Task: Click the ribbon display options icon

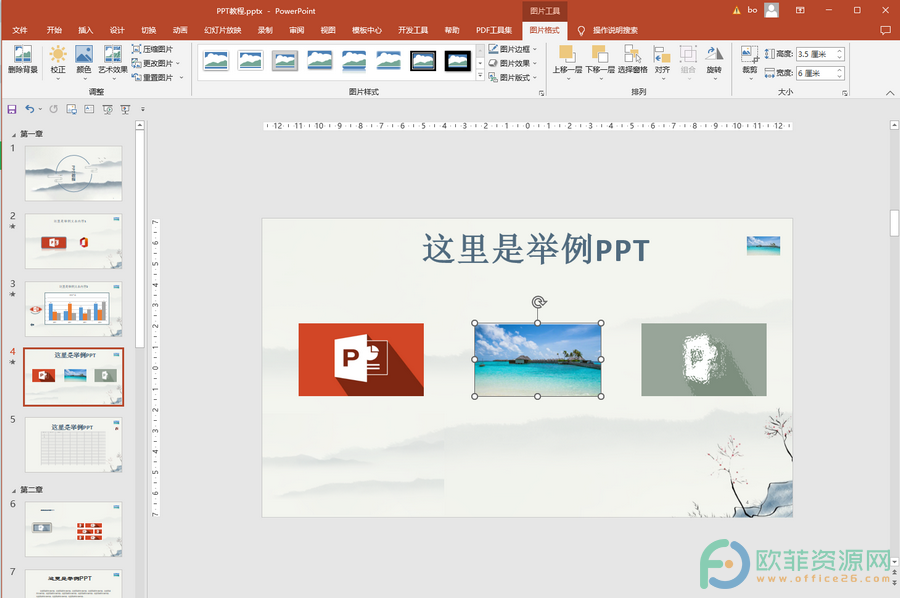Action: [800, 10]
